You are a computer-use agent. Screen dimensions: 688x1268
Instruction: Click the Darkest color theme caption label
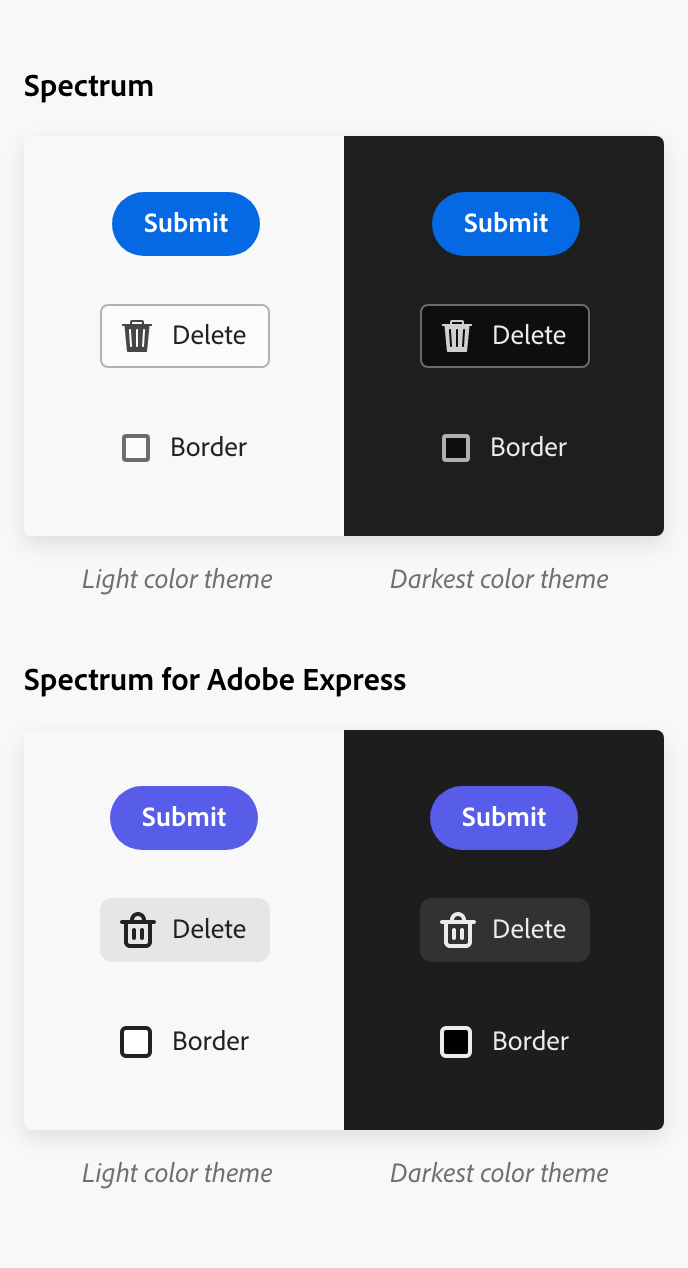coord(498,579)
